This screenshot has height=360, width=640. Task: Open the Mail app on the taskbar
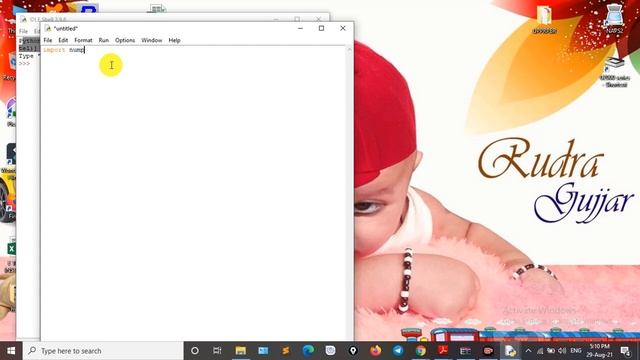tap(263, 351)
